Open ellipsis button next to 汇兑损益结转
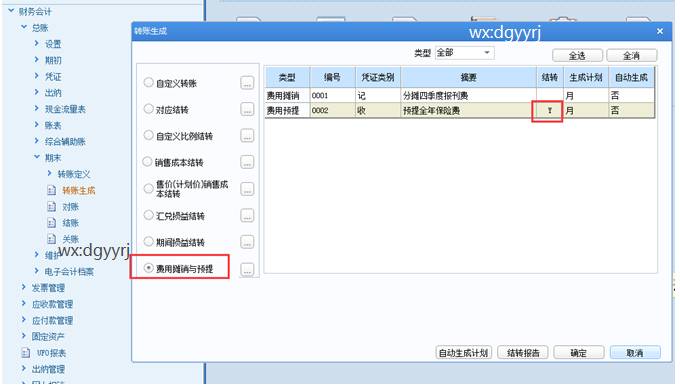Screen dimensions: 680x385 click(x=247, y=215)
